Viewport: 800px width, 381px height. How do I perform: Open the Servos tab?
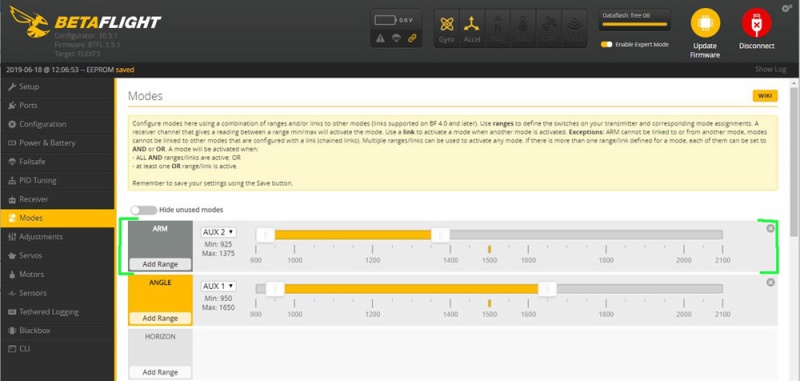(57, 256)
